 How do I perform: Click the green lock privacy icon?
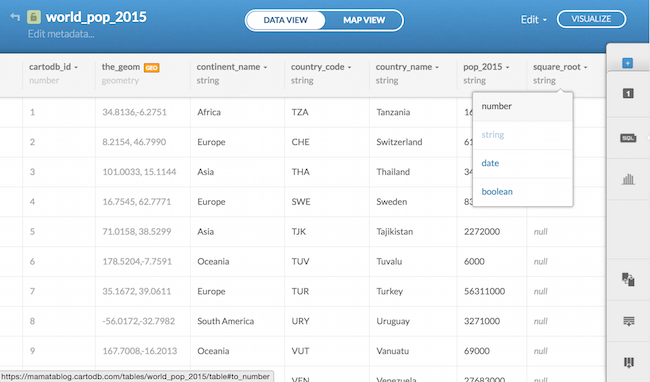[x=34, y=17]
